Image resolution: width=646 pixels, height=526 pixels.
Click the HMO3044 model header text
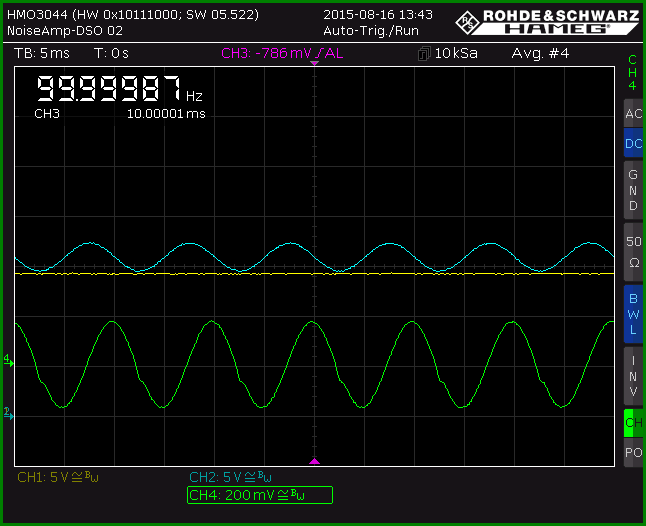pos(133,15)
